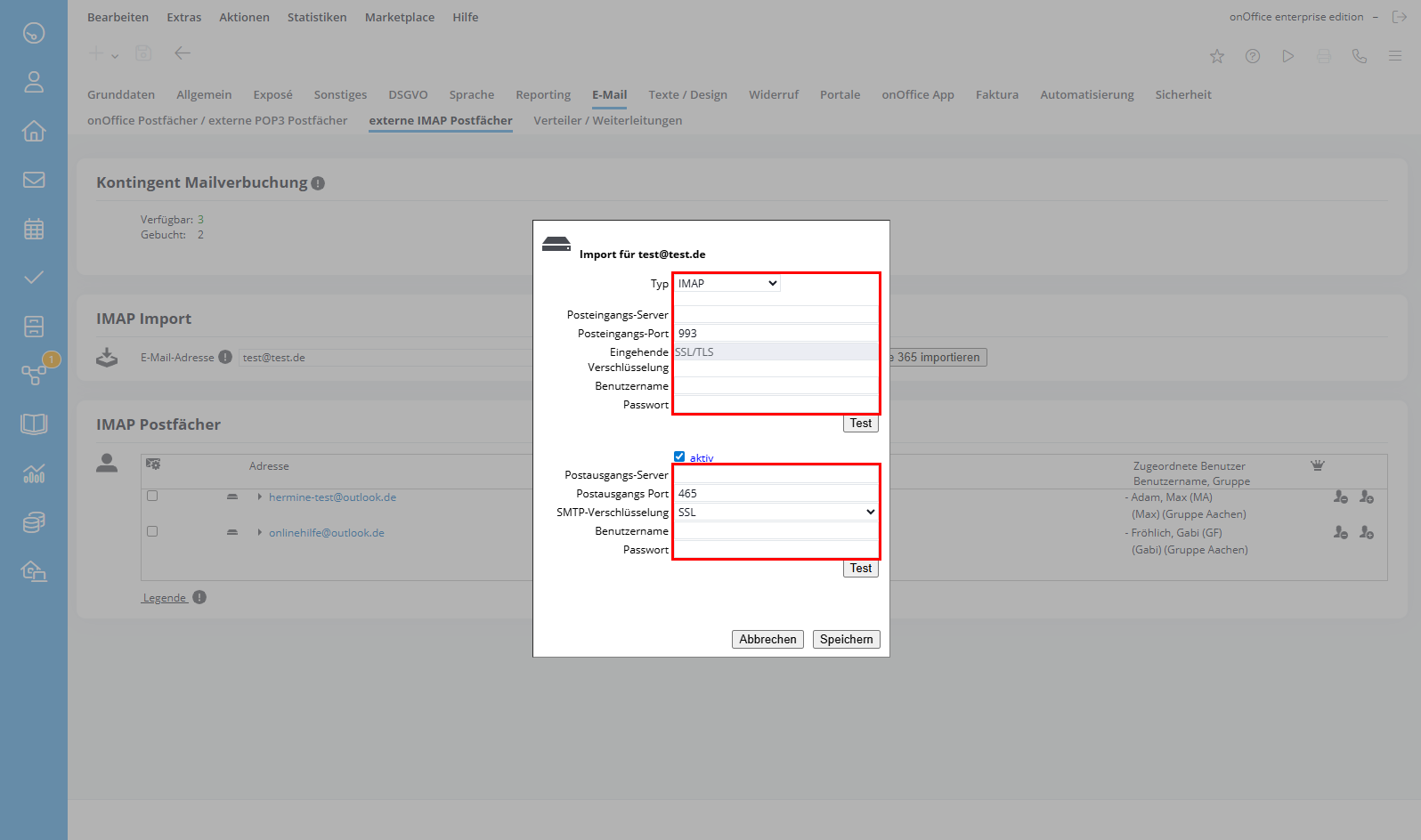Click info icon next to Kontingent Mailverbuchung
This screenshot has width=1421, height=840.
(x=318, y=183)
